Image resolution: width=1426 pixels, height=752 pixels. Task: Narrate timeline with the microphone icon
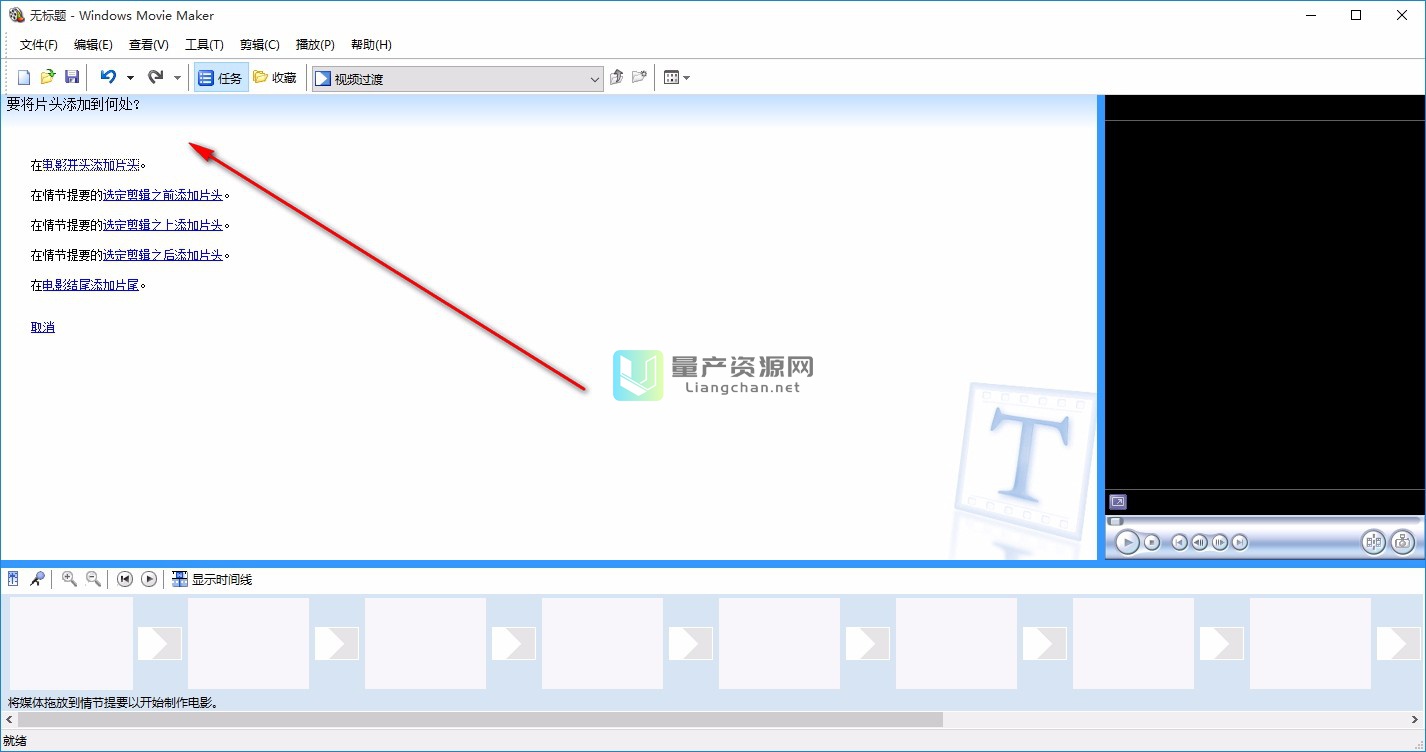[37, 579]
